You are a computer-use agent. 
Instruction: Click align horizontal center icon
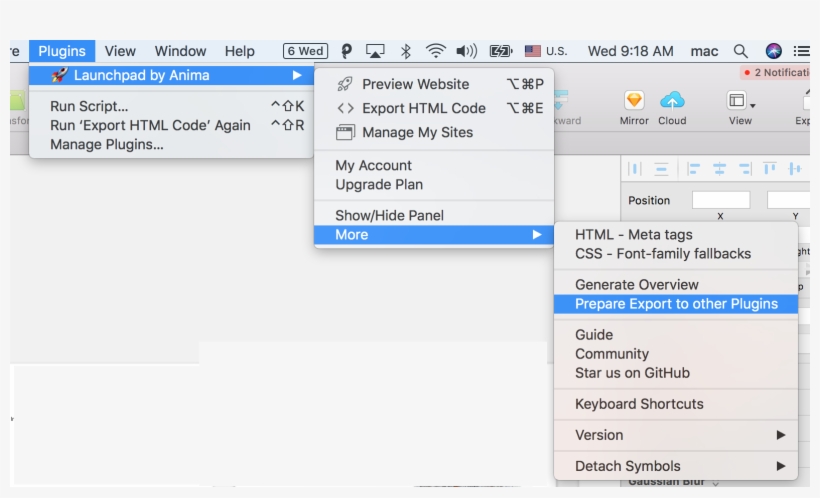720,169
